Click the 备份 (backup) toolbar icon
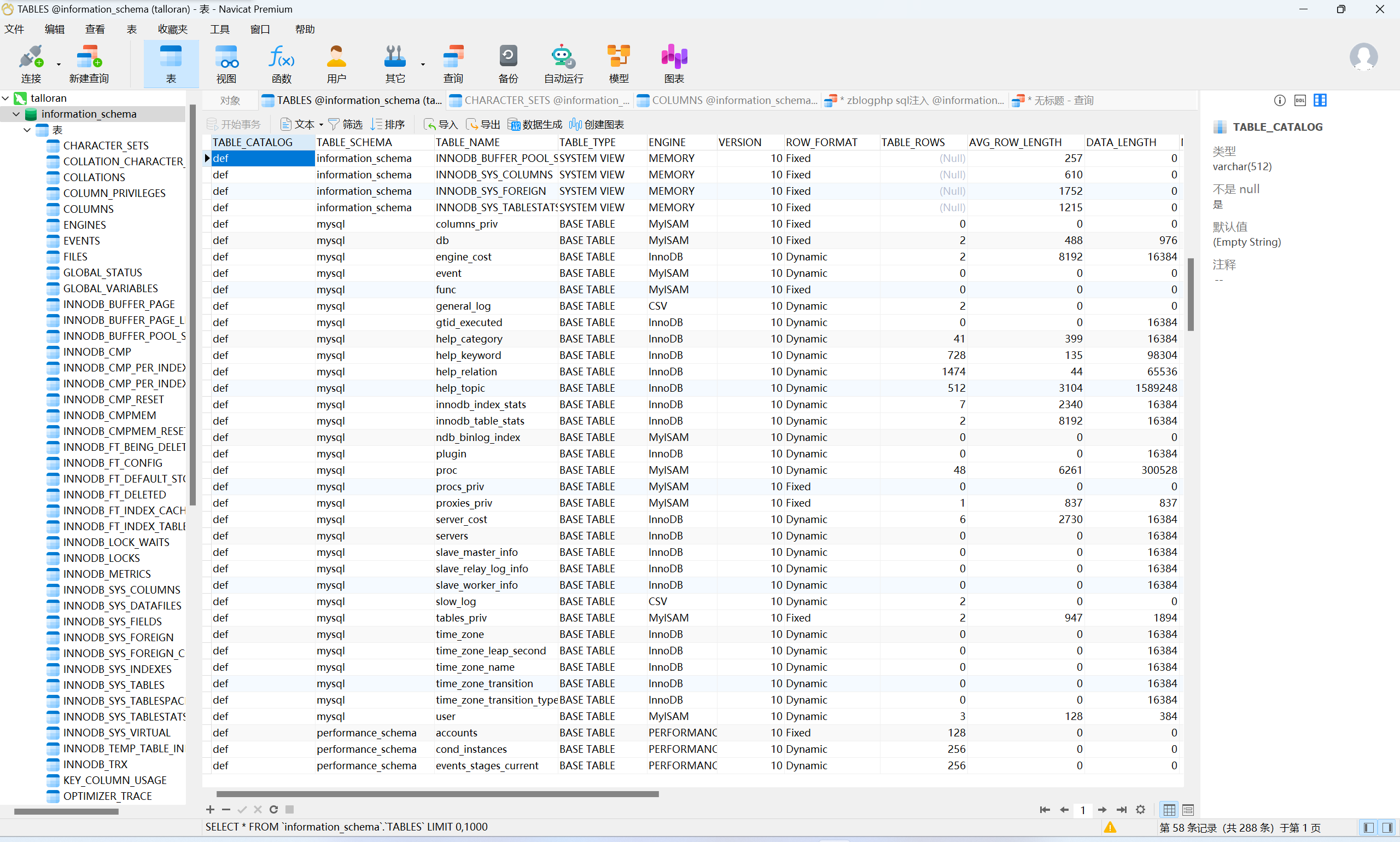 pos(507,63)
